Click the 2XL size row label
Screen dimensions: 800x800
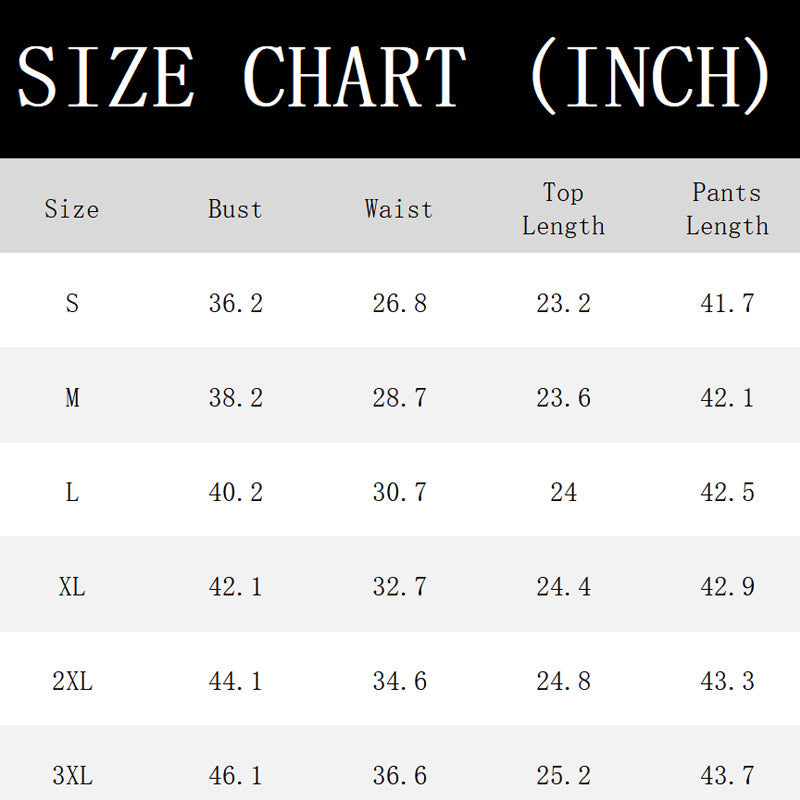coord(72,681)
